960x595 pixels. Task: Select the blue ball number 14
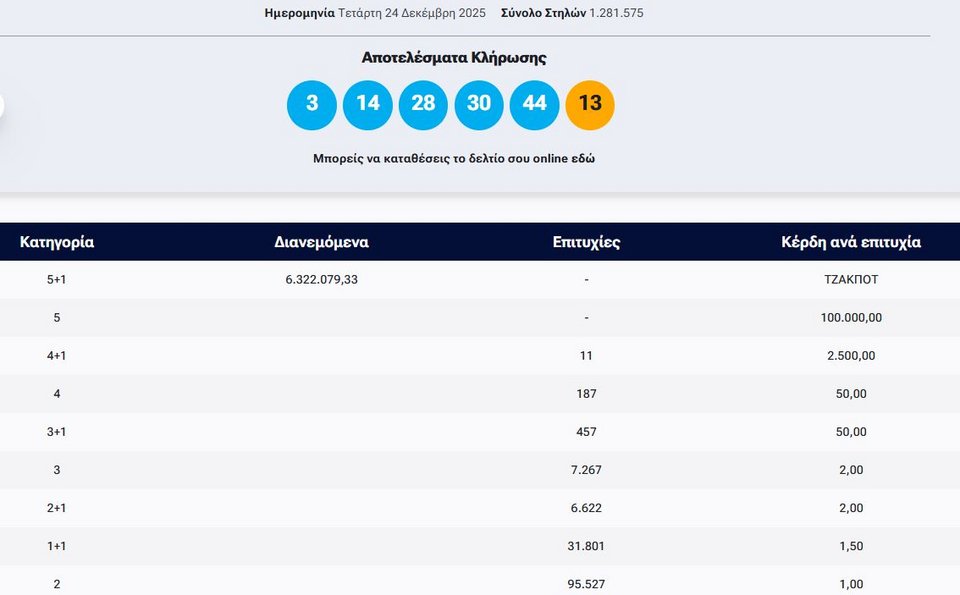(368, 105)
